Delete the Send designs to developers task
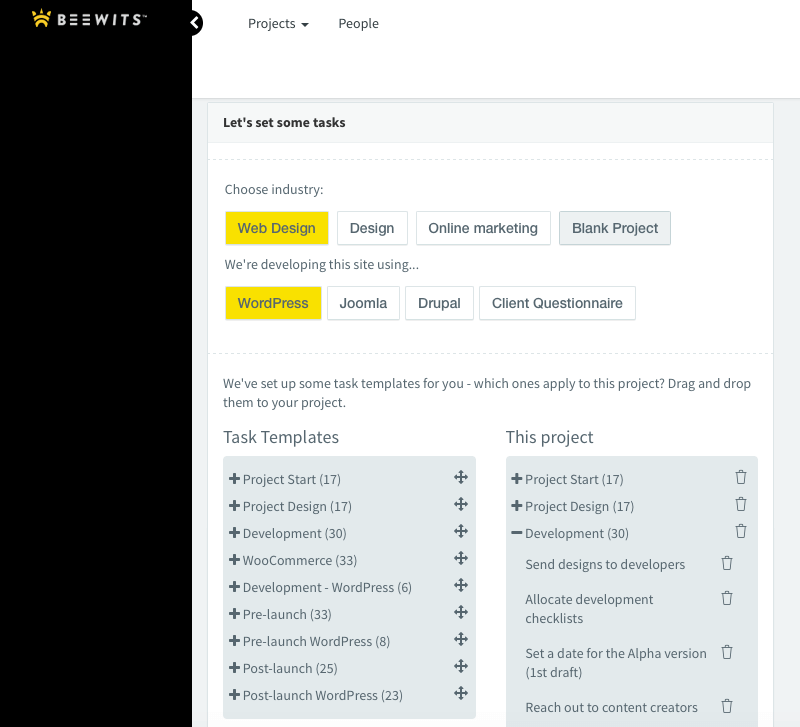Screen dimensions: 800x727 727,563
